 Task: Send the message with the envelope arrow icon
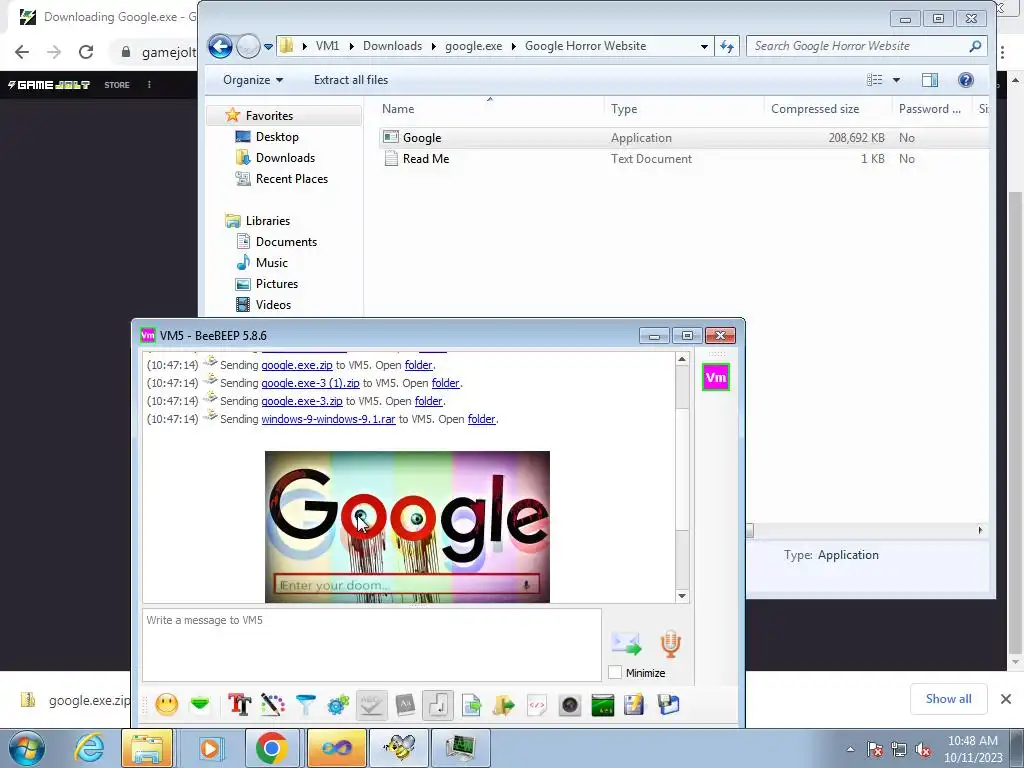pos(626,643)
